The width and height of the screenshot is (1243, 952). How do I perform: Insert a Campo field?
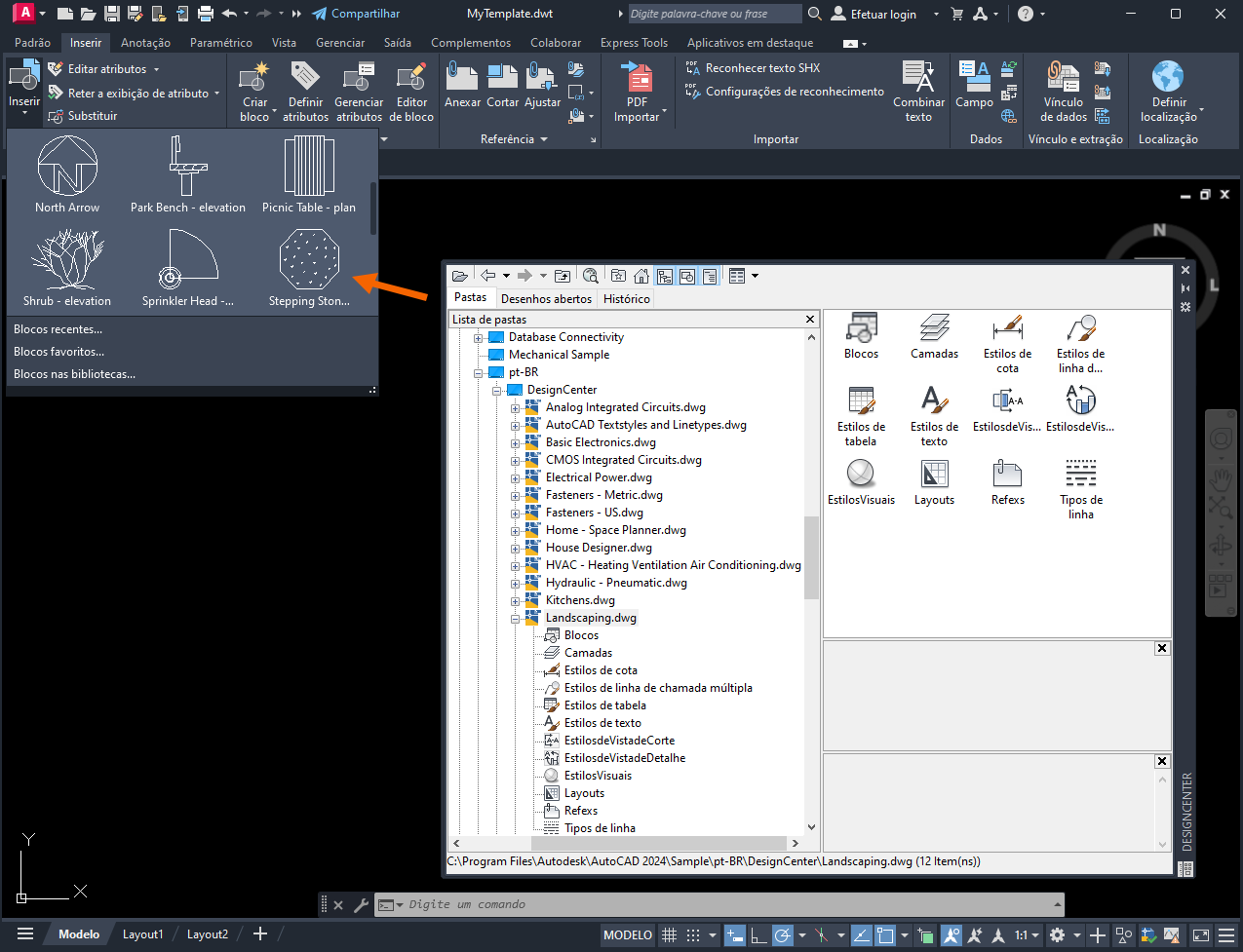(x=974, y=86)
